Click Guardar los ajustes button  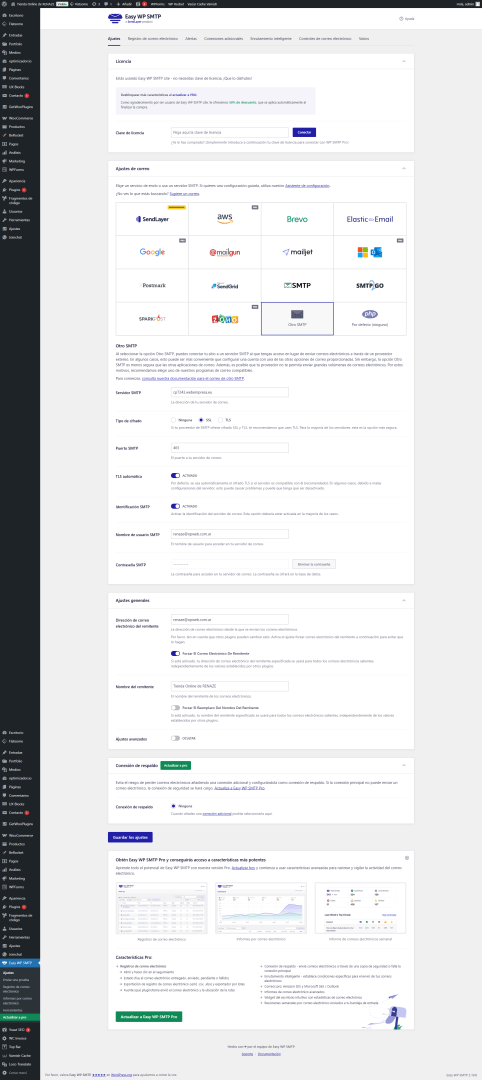pos(130,837)
